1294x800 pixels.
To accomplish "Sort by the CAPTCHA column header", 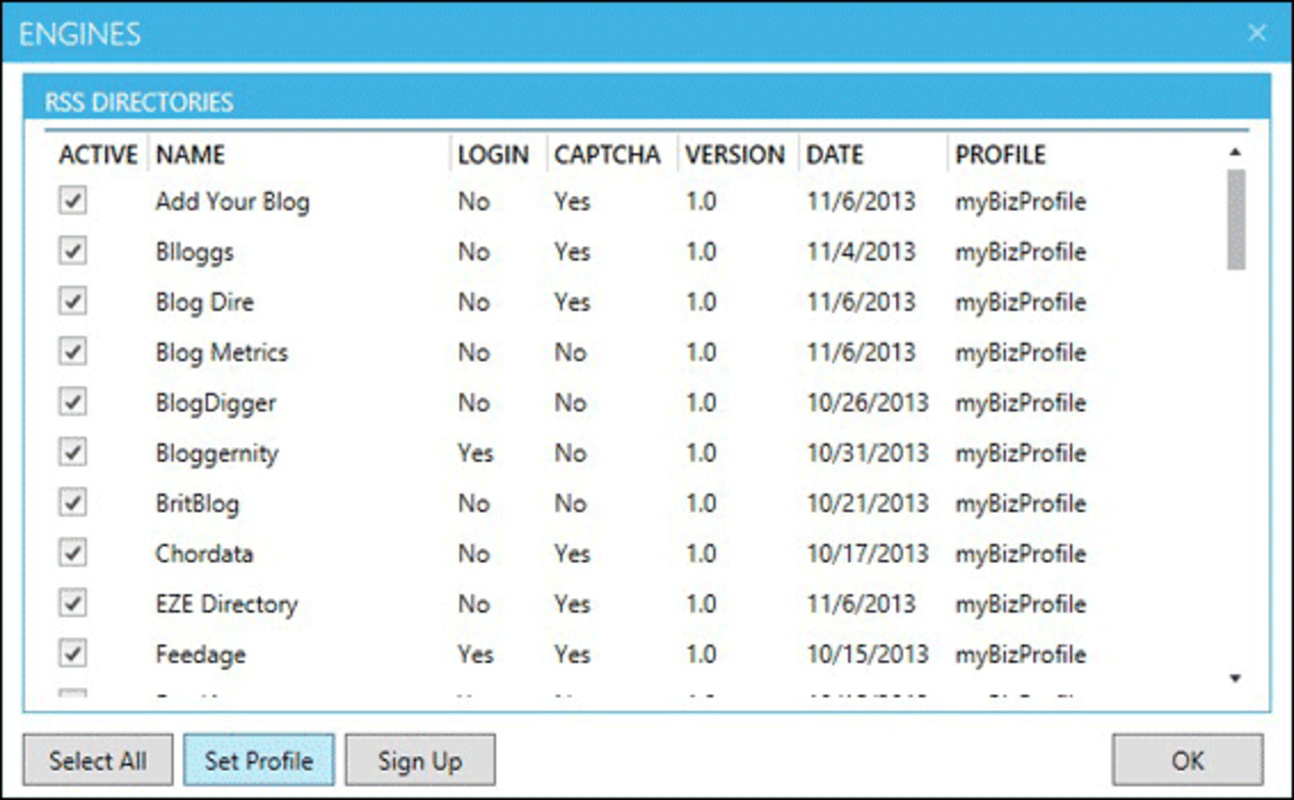I will pyautogui.click(x=608, y=155).
